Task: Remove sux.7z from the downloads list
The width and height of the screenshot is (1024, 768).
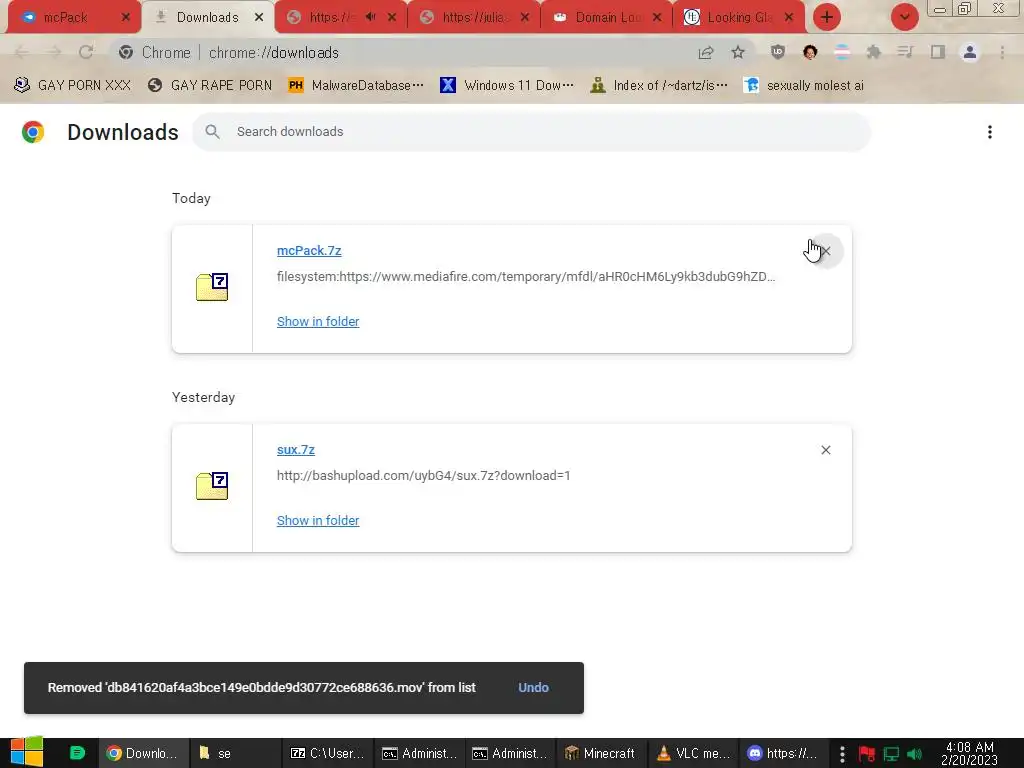Action: 825,450
